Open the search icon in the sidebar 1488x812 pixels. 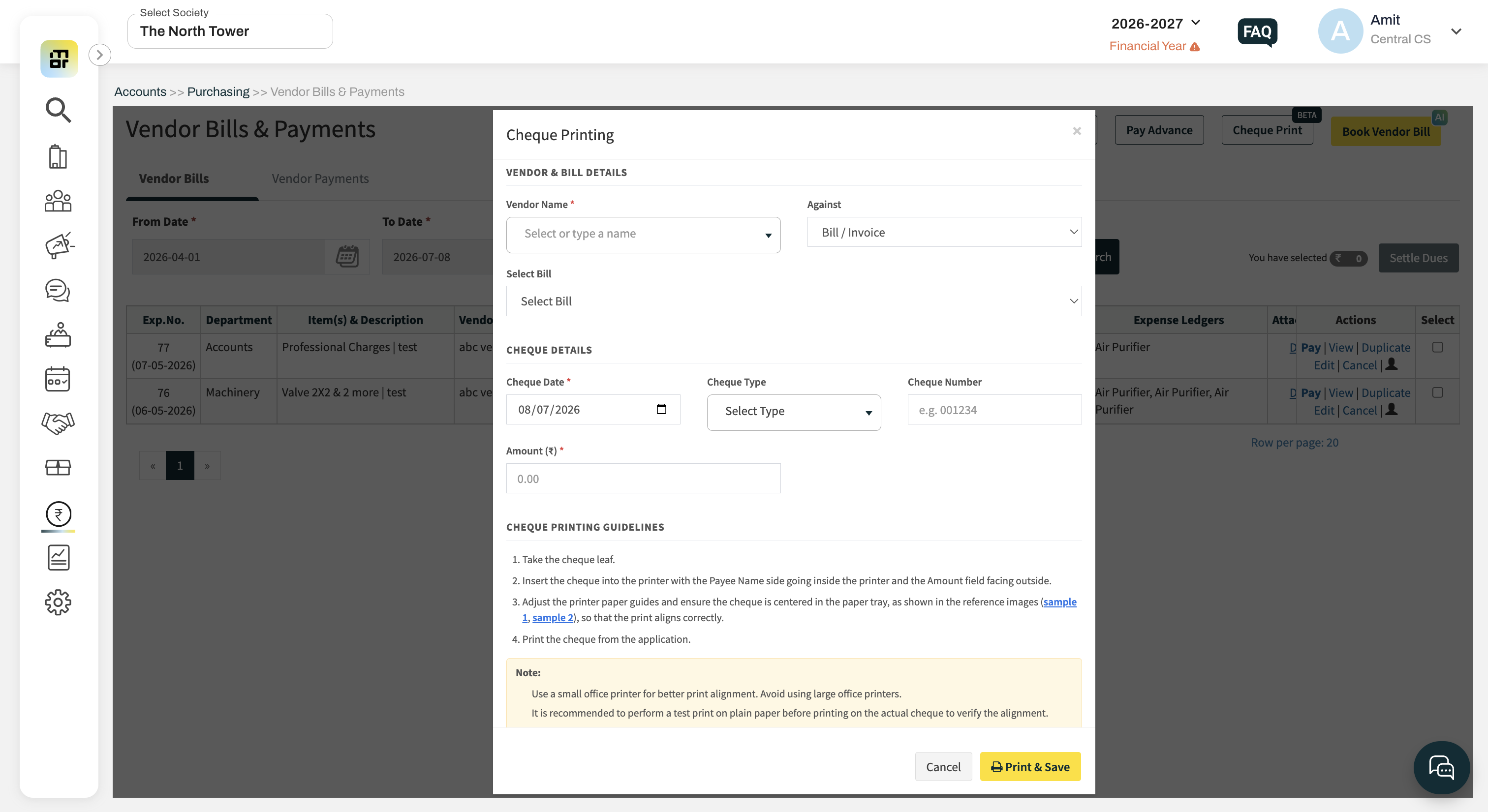coord(59,110)
